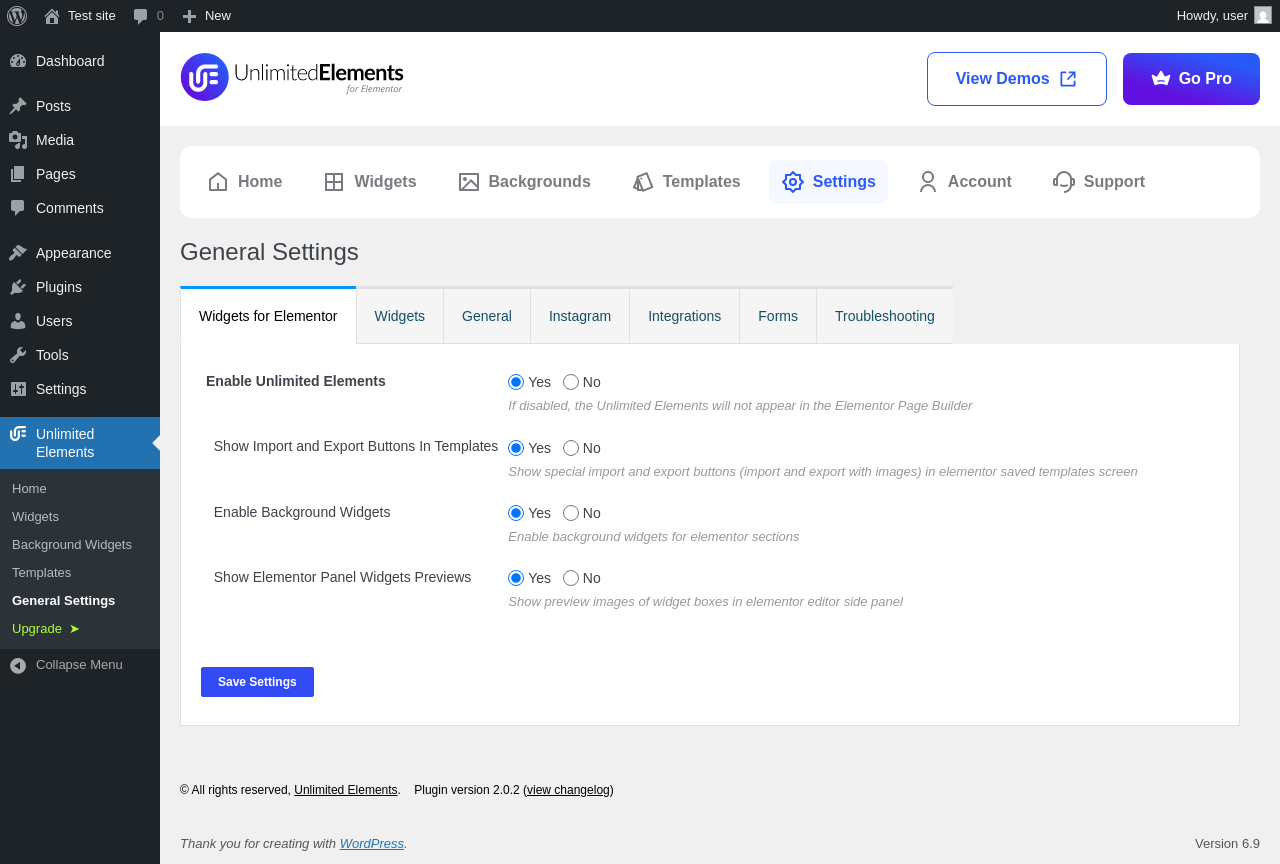The width and height of the screenshot is (1280, 864).
Task: Select No for Show Import and Export Buttons
Action: pos(571,448)
